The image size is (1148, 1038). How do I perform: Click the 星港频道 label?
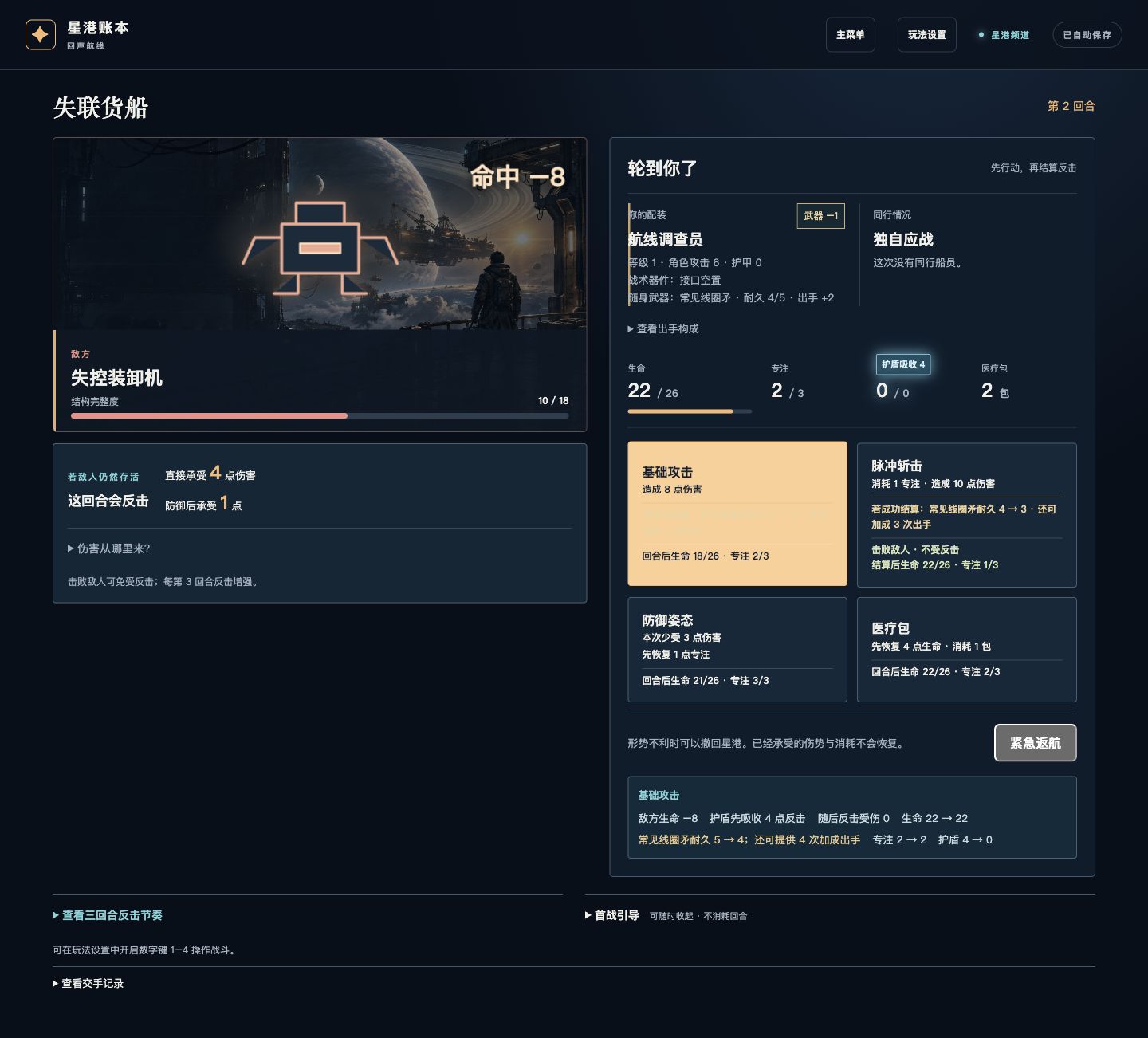(1010, 35)
